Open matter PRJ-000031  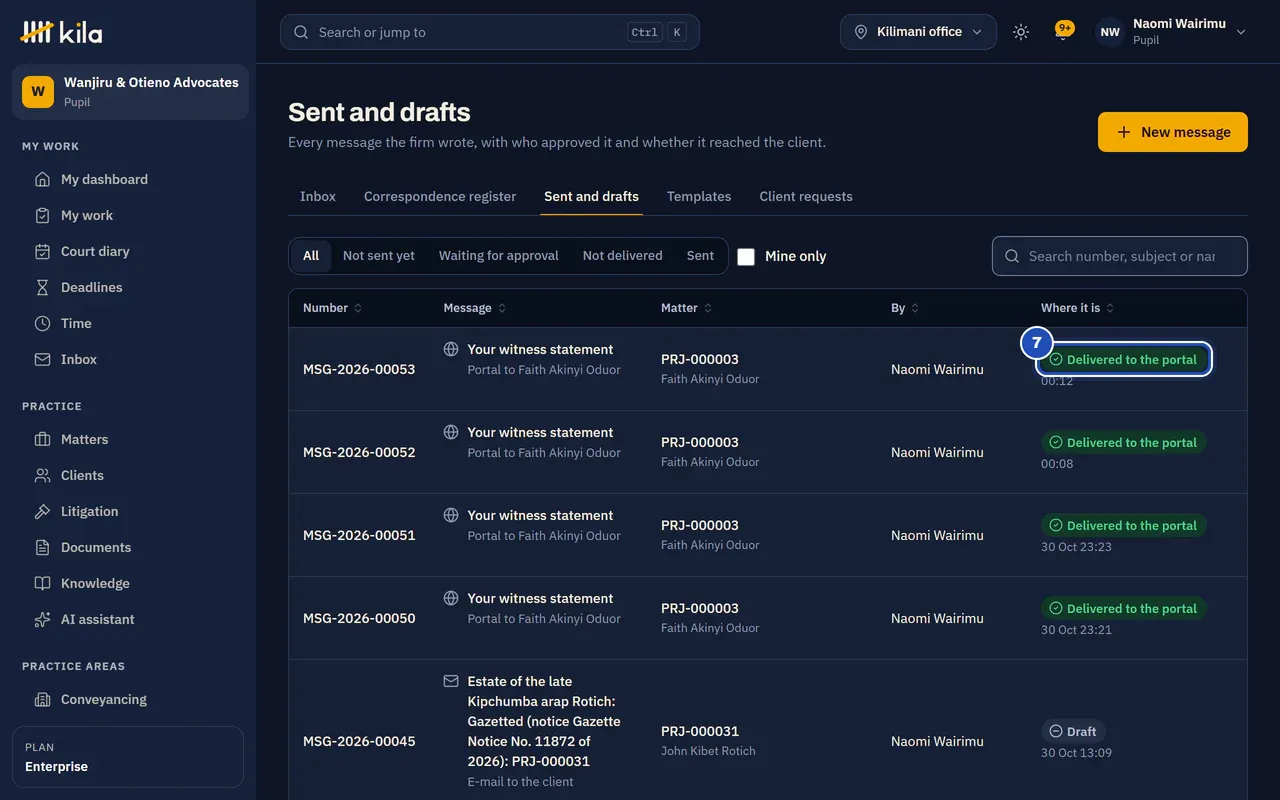click(700, 731)
